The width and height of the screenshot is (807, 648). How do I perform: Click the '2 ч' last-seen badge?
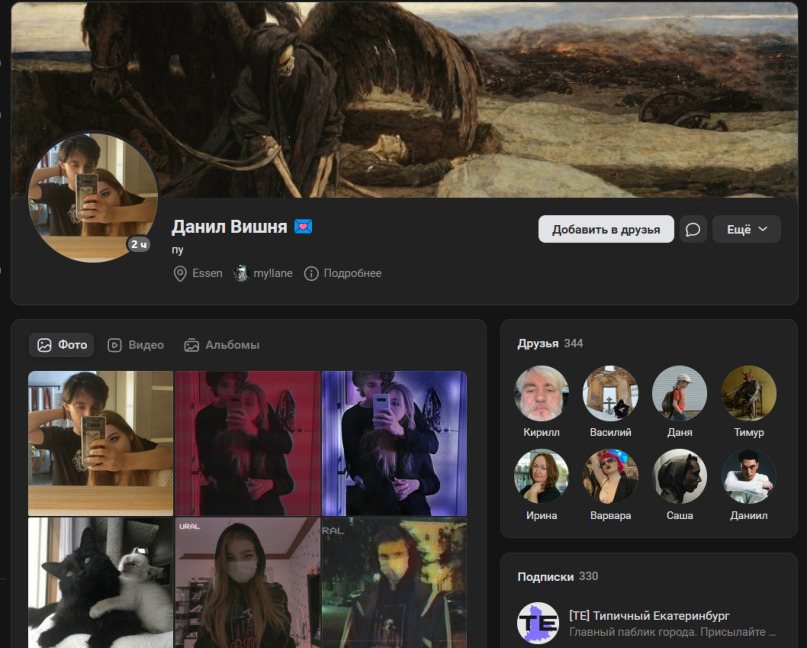click(139, 244)
